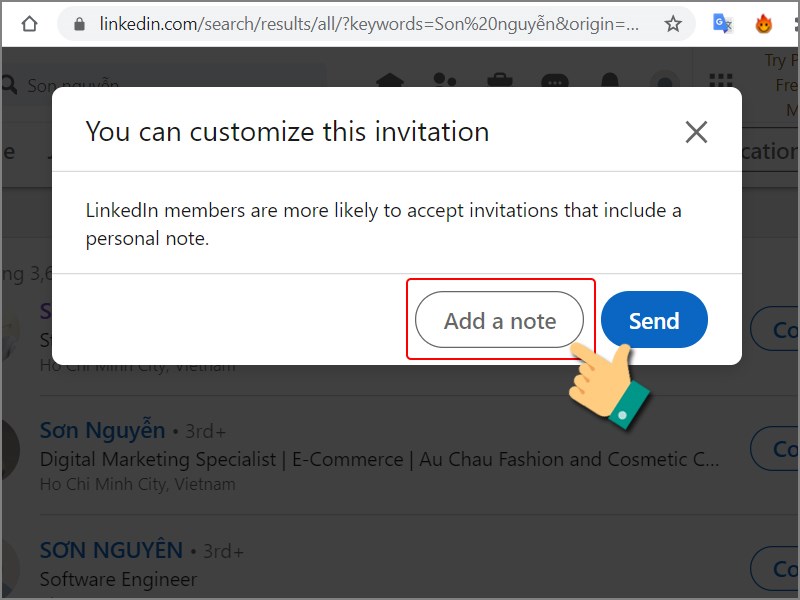Click the linkedin.com address bar URL
Image resolution: width=800 pixels, height=600 pixels.
coord(369,23)
